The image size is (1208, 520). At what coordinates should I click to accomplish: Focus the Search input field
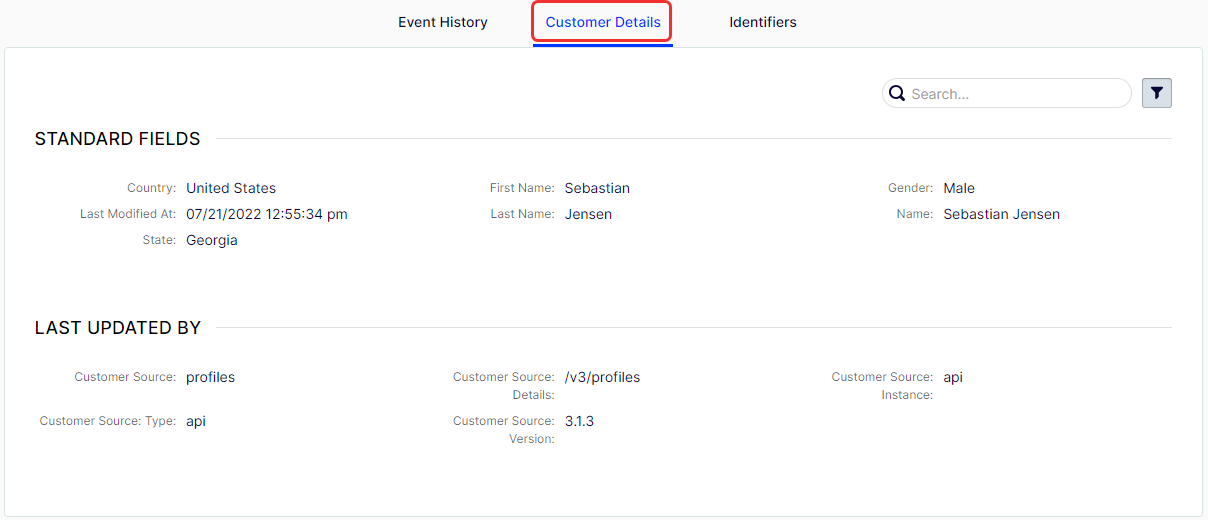point(1007,93)
